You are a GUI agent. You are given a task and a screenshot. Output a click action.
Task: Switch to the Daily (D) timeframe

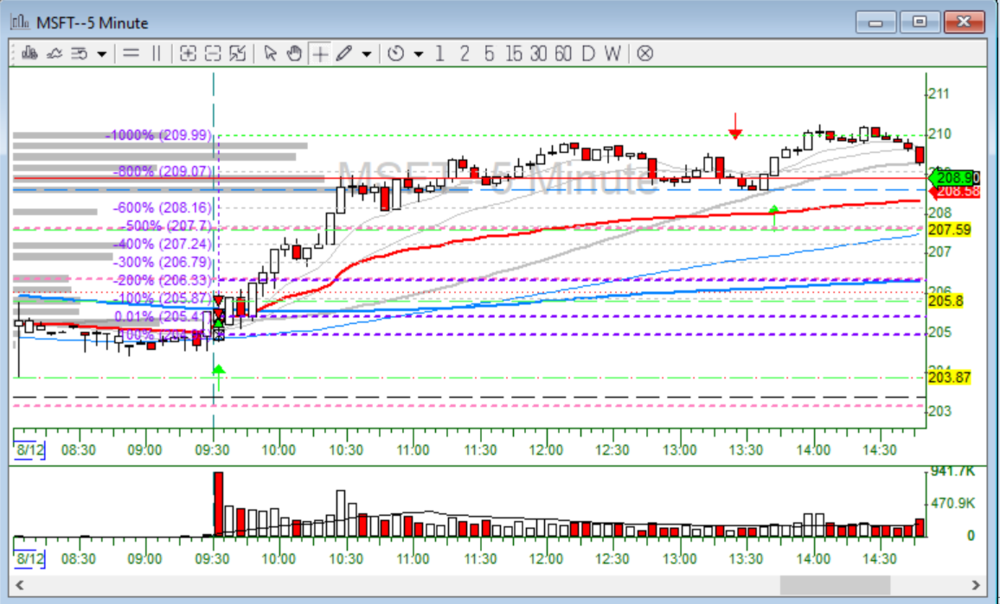[588, 53]
